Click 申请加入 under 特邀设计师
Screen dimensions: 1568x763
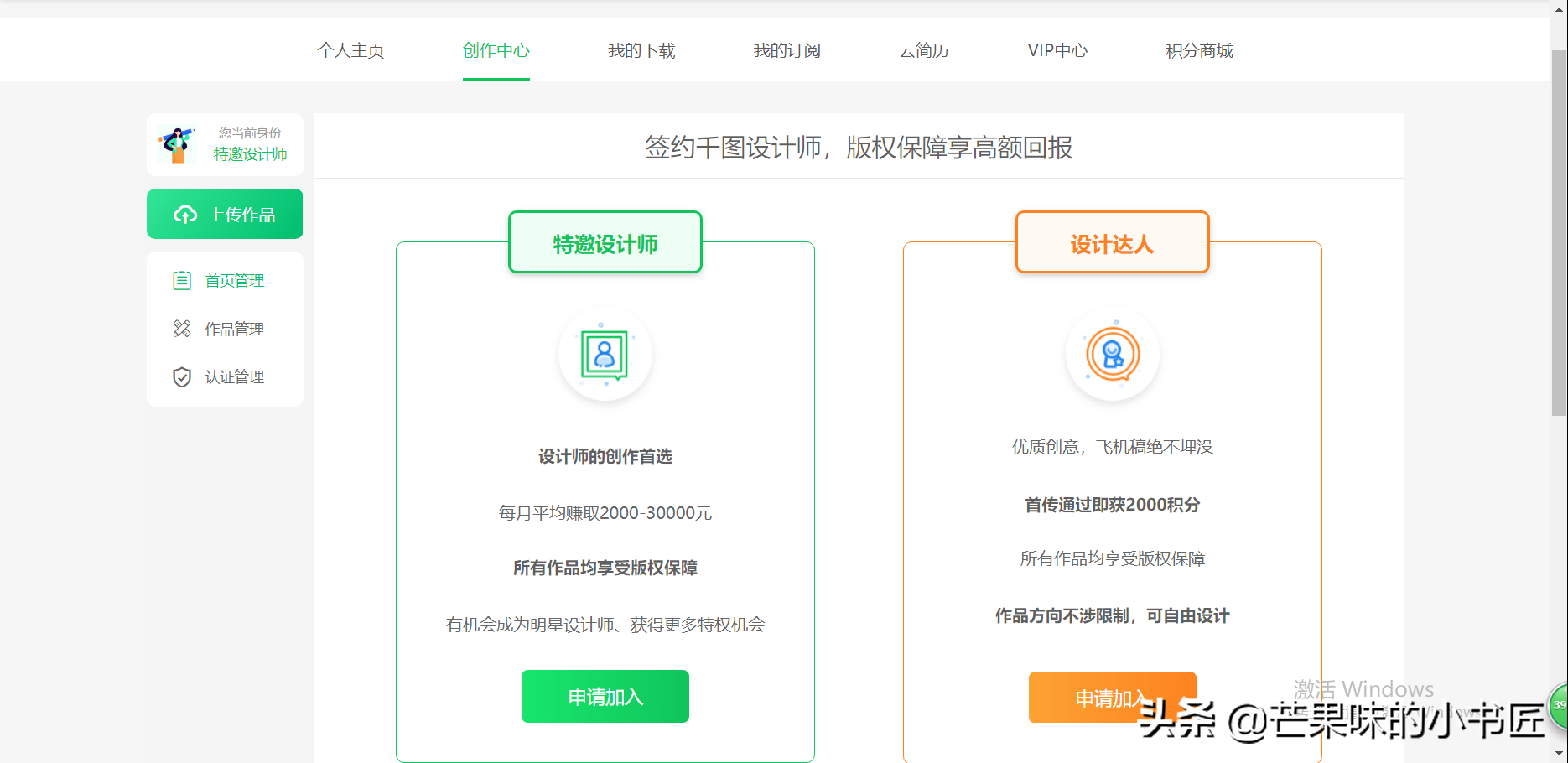(x=605, y=696)
